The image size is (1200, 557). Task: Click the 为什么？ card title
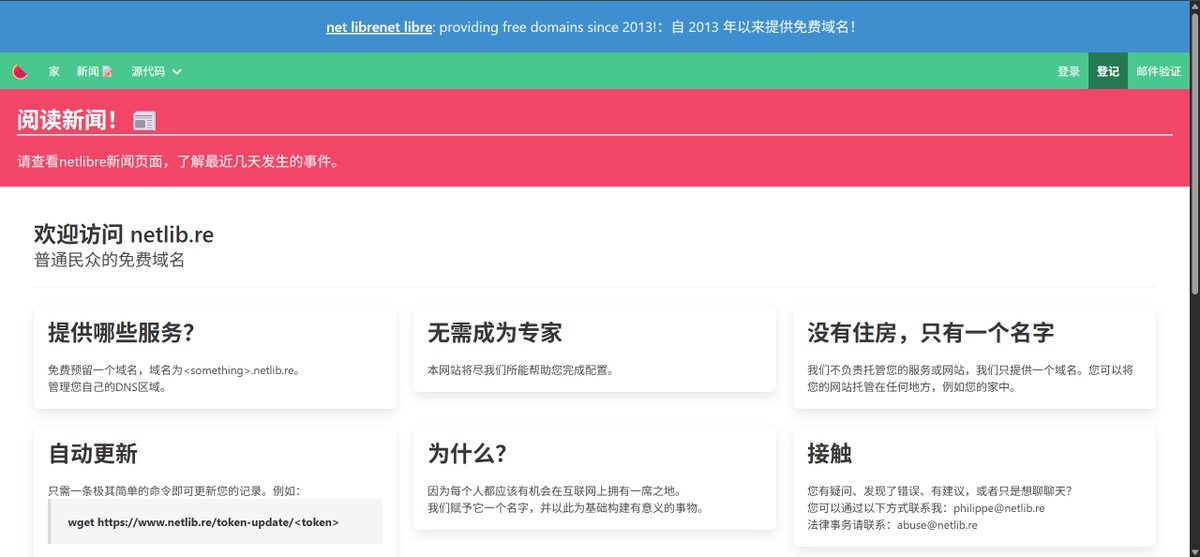(467, 453)
